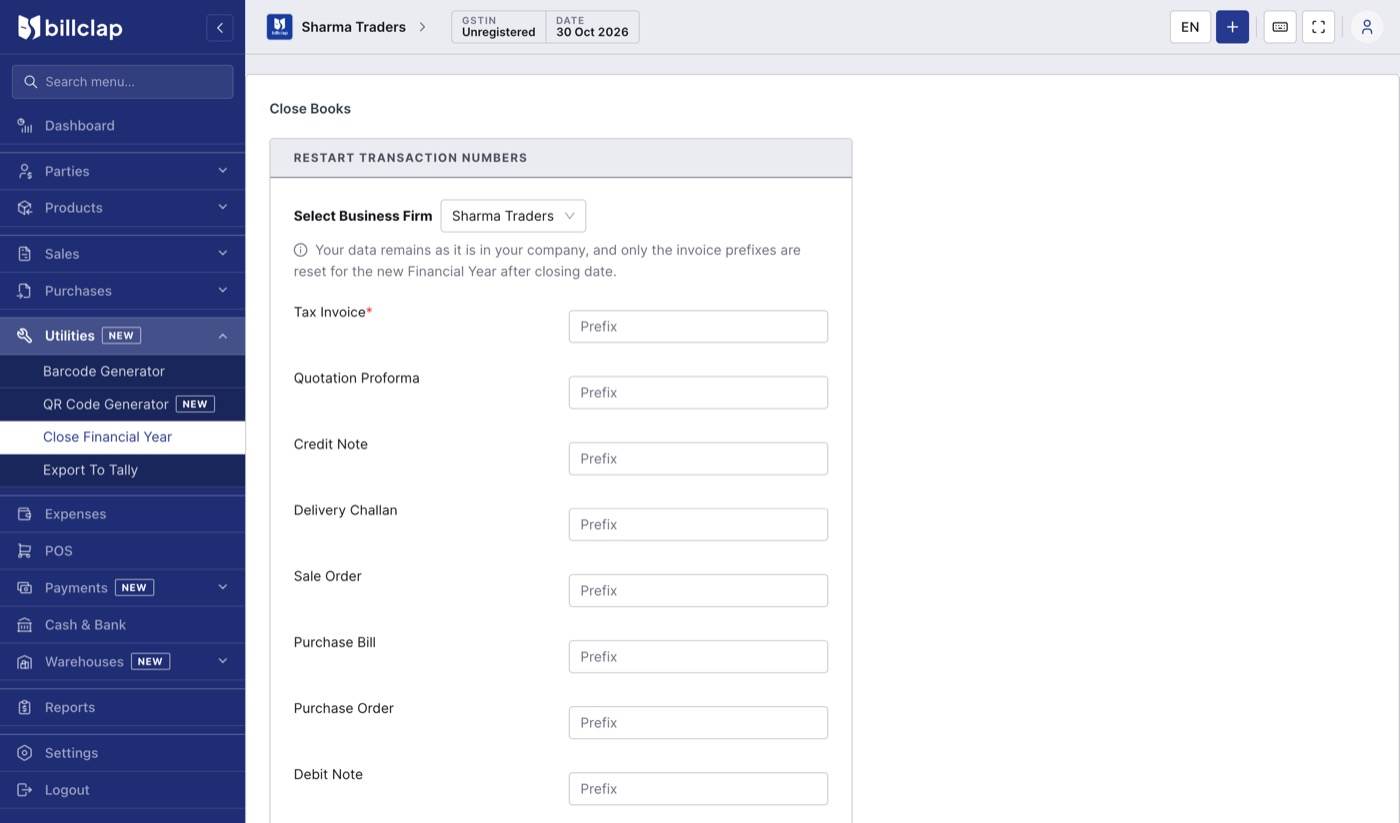
Task: Click the POS cart icon
Action: tap(25, 551)
